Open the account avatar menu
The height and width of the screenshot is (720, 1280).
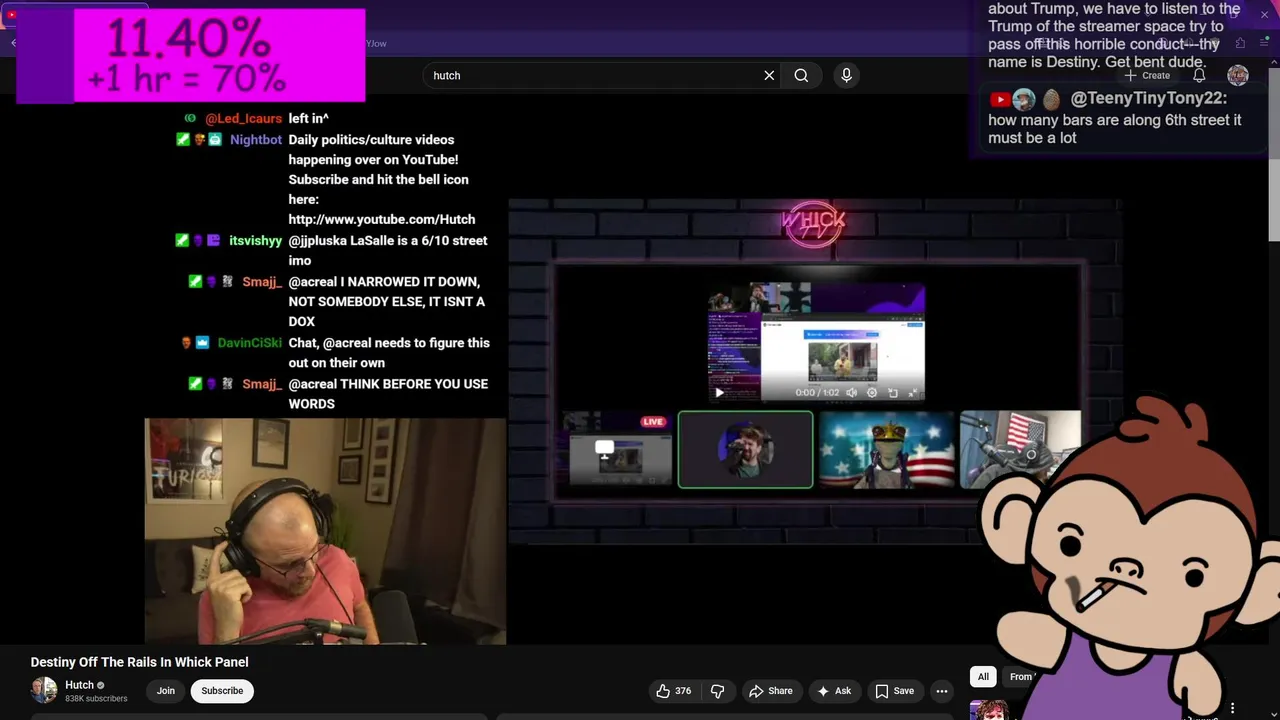click(x=1238, y=75)
